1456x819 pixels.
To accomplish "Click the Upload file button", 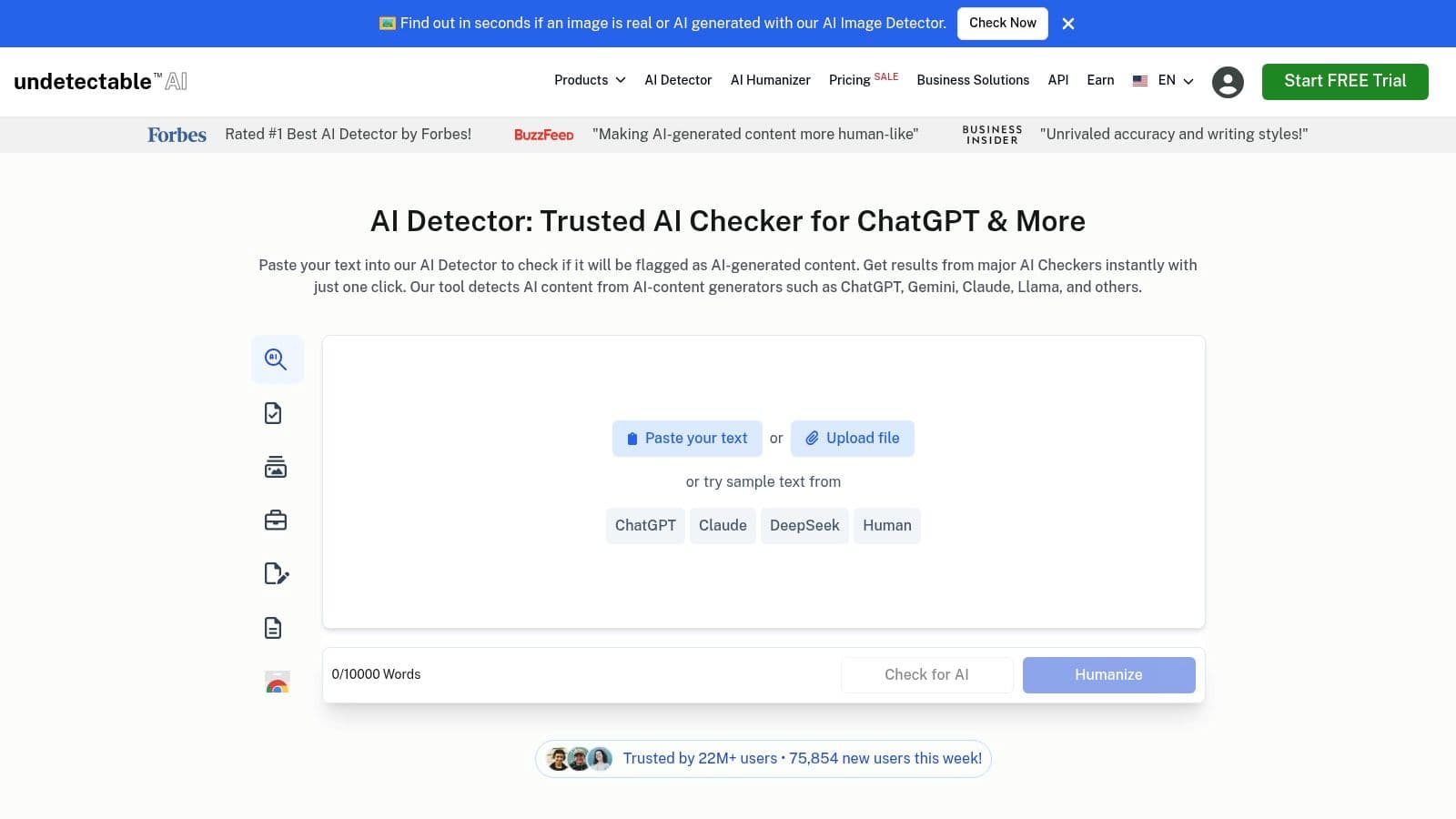I will pos(853,439).
